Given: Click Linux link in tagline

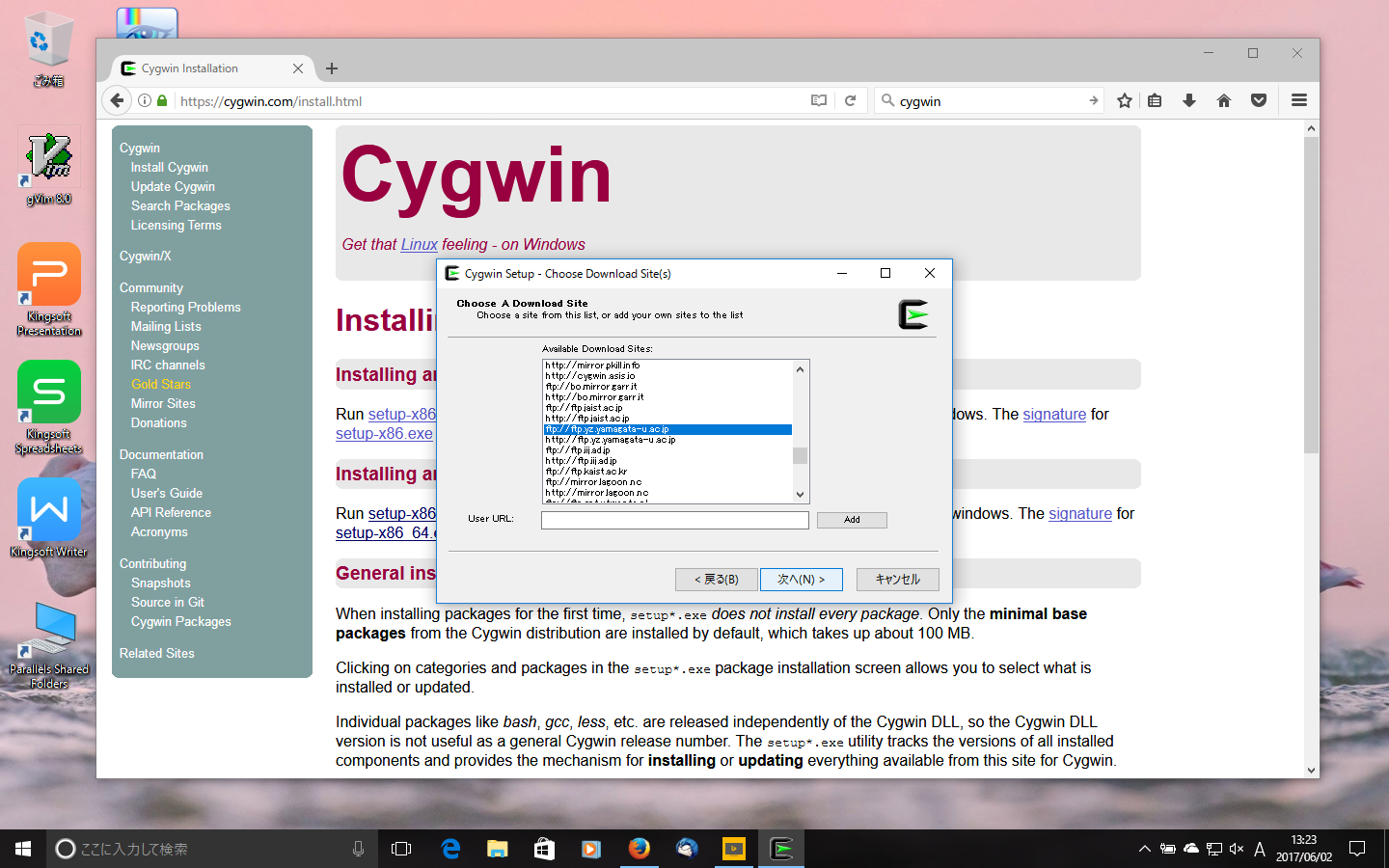Looking at the screenshot, I should (420, 244).
